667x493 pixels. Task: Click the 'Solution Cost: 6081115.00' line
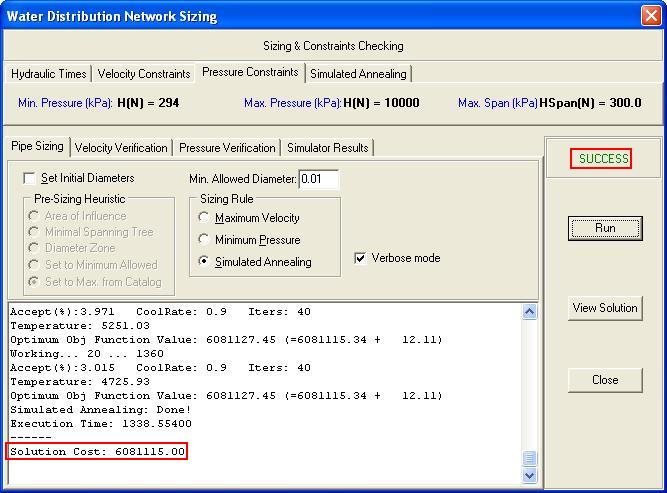(x=97, y=451)
